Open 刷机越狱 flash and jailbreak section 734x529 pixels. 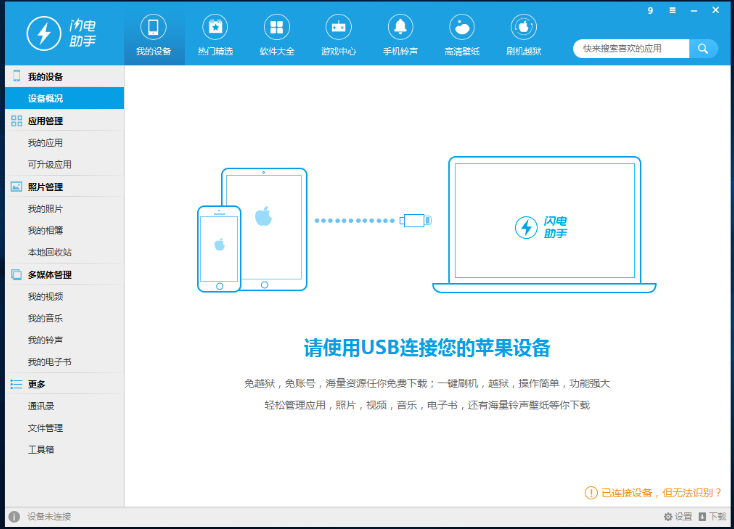(524, 35)
